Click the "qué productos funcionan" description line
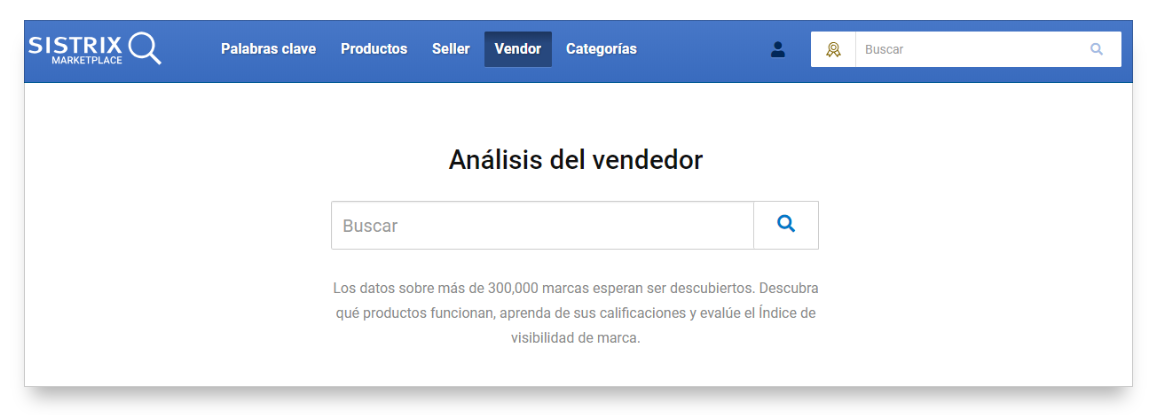1159x415 pixels. (575, 313)
